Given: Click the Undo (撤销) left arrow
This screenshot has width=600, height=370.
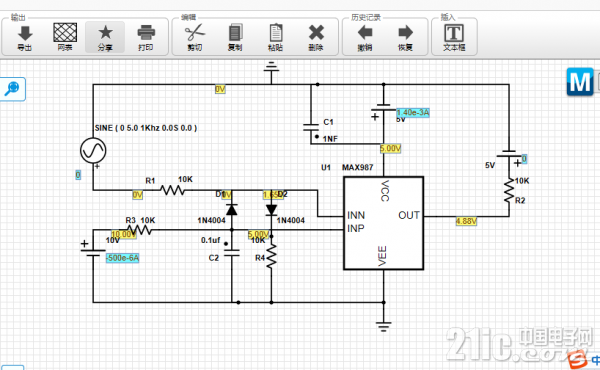Looking at the screenshot, I should tap(365, 33).
